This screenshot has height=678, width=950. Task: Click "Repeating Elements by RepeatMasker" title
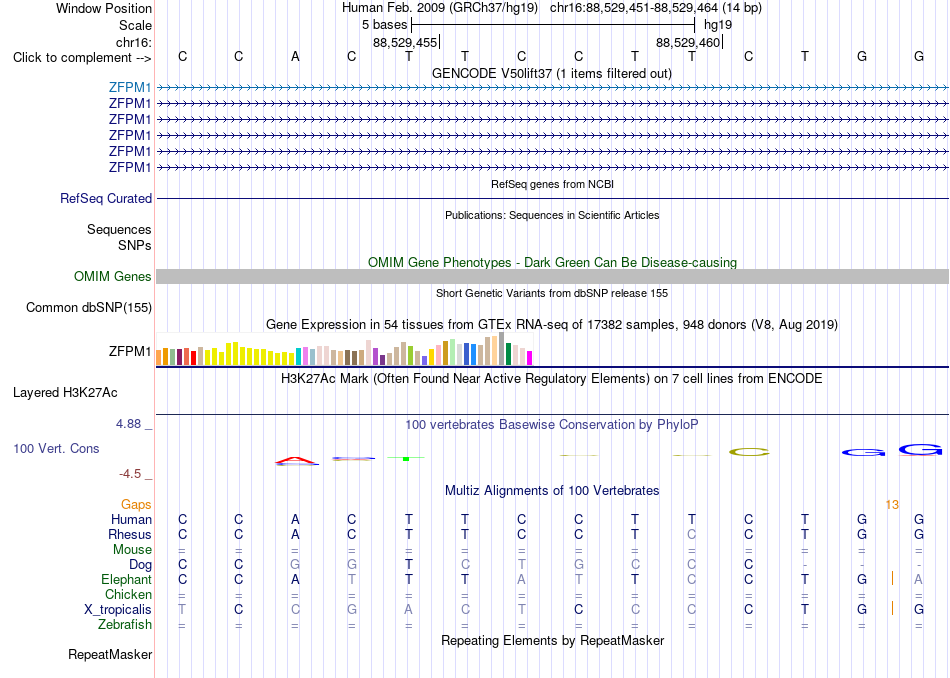click(x=552, y=640)
